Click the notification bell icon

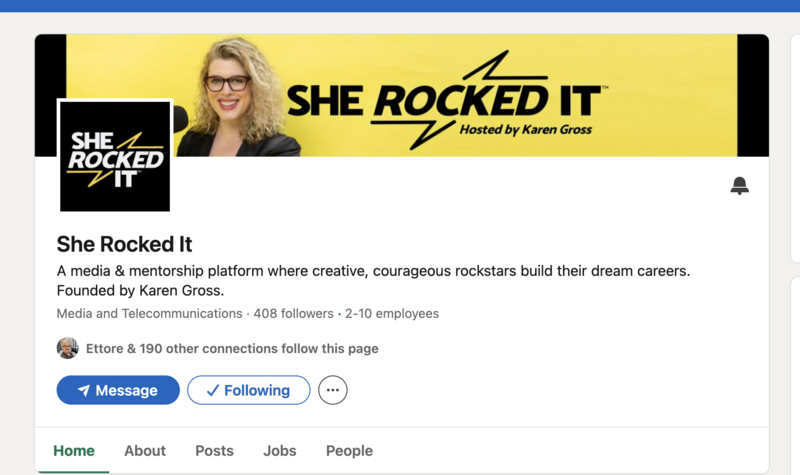pos(739,186)
